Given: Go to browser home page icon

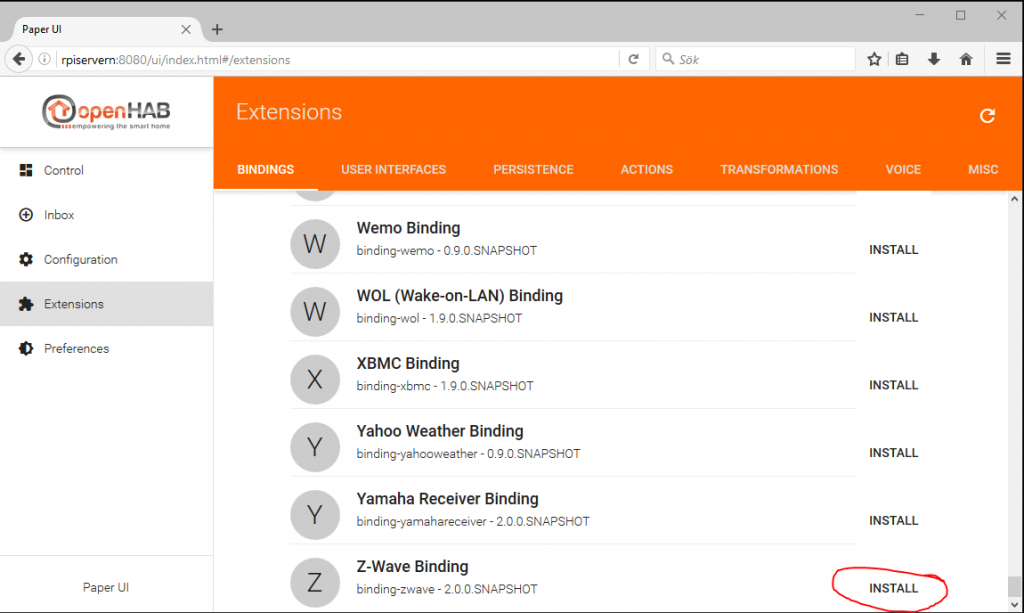Looking at the screenshot, I should click(966, 59).
